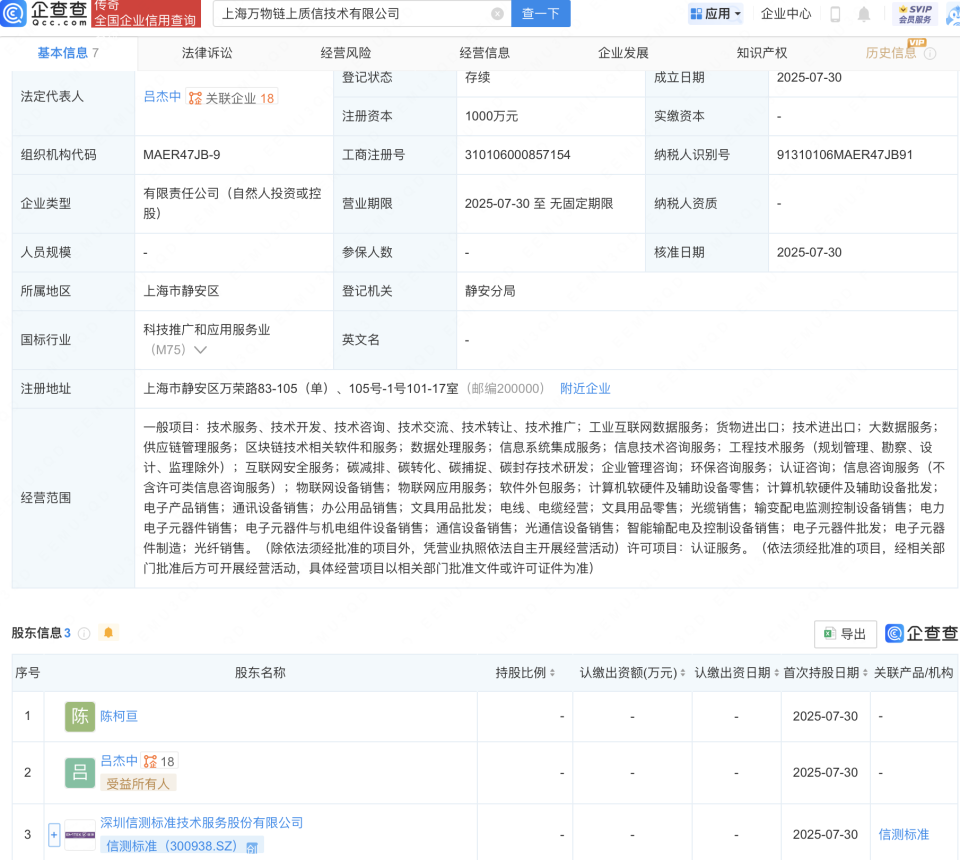Open 深圳信测标准技术服务股份有限公司 link
The width and height of the screenshot is (960, 860).
click(x=202, y=823)
